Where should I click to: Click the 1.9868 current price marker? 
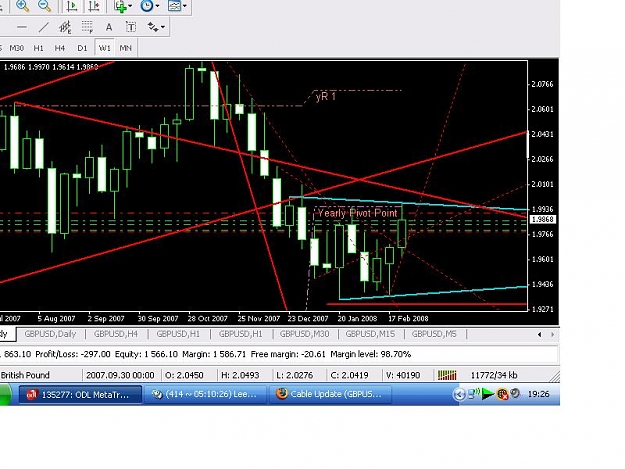click(543, 219)
